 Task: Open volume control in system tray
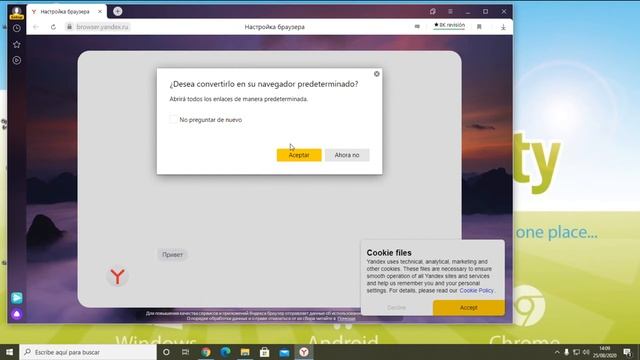[586, 352]
